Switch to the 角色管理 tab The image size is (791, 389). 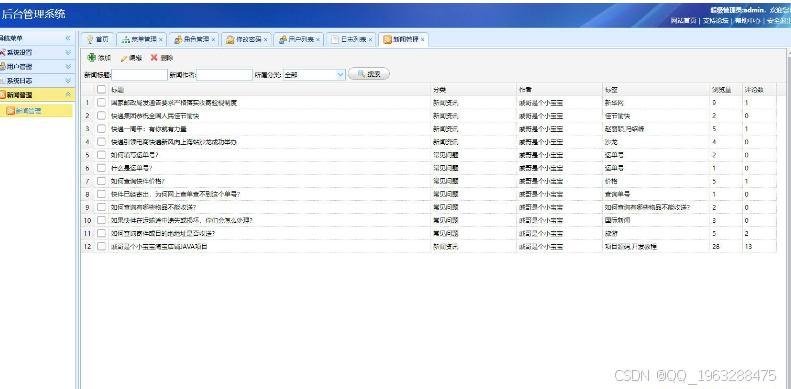(x=193, y=39)
